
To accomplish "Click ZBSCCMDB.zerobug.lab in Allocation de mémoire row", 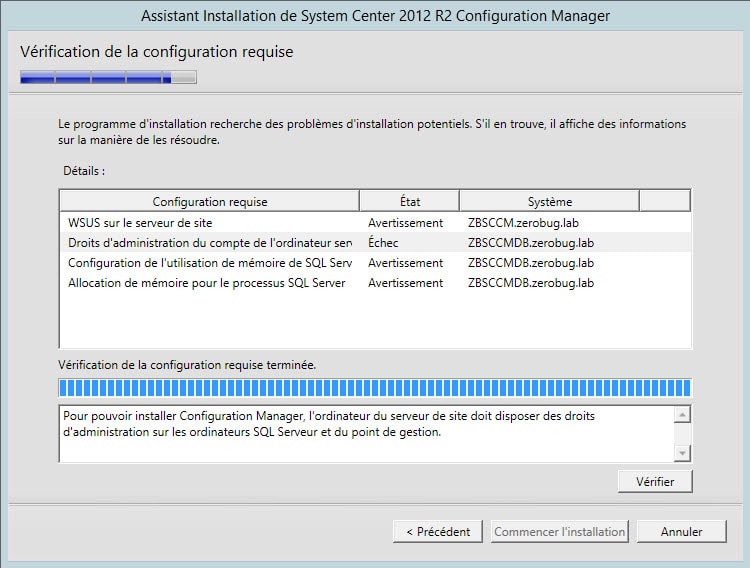I will point(531,283).
